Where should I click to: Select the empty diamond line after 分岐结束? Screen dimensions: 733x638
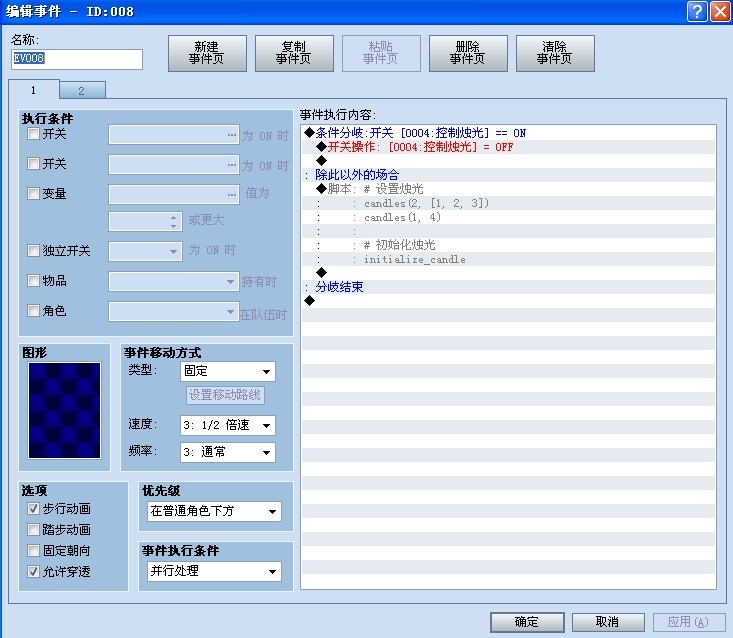pyautogui.click(x=508, y=301)
